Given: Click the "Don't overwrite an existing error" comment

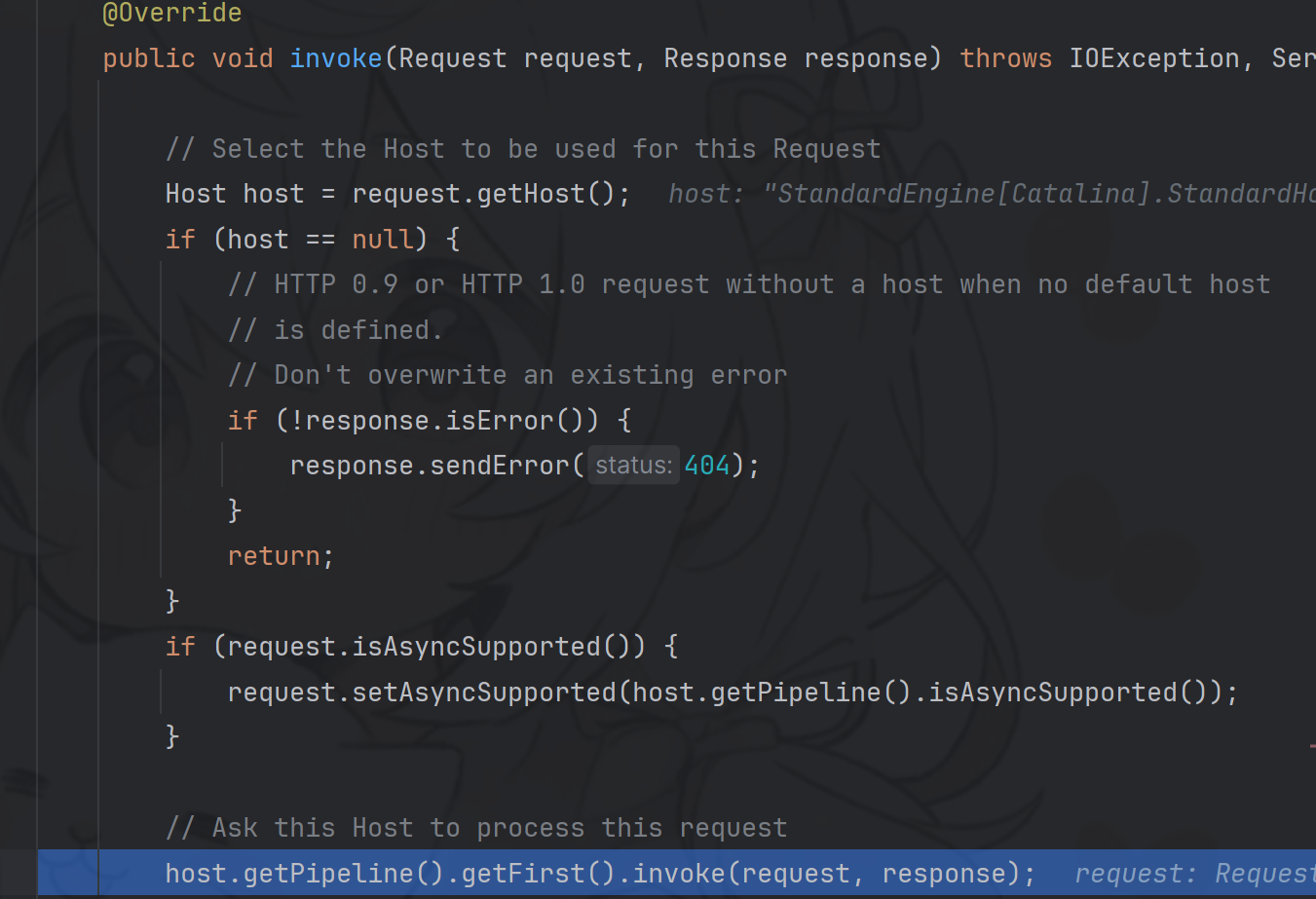Looking at the screenshot, I should tap(507, 375).
